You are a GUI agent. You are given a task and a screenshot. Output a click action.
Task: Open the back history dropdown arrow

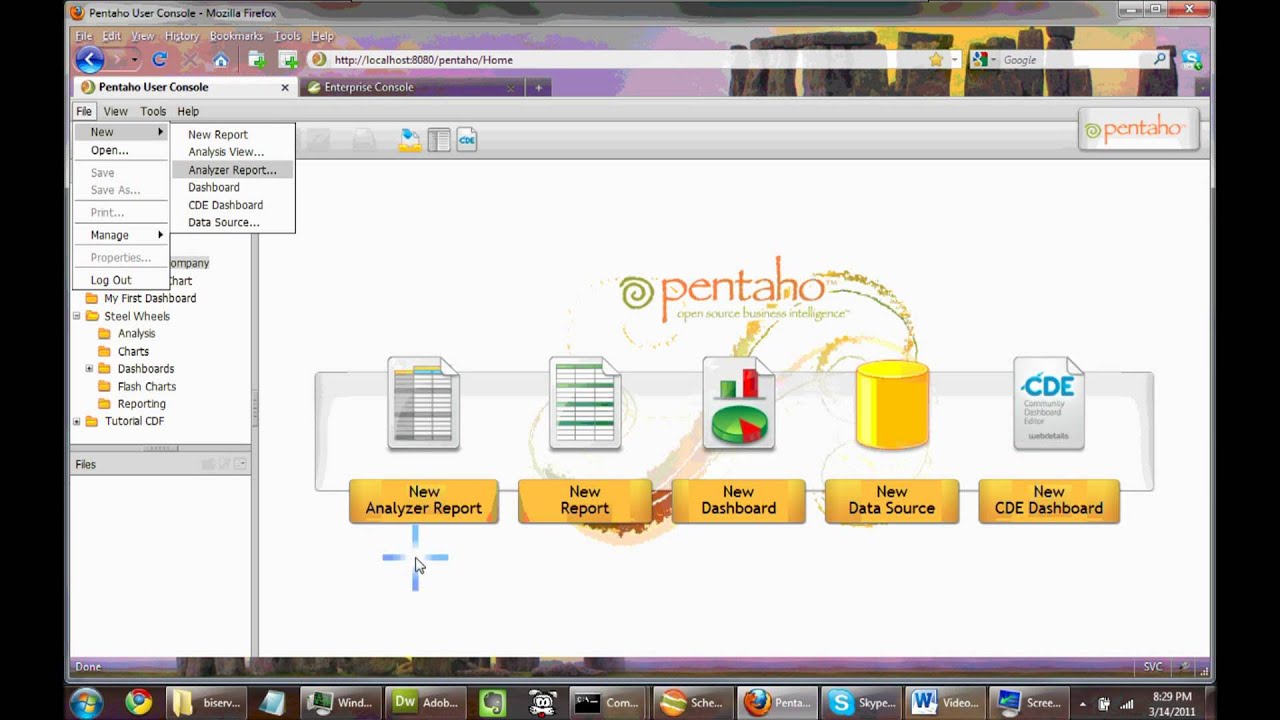(134, 60)
